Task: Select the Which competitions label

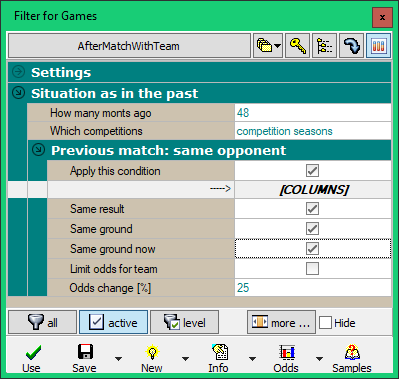Action: tap(96, 131)
